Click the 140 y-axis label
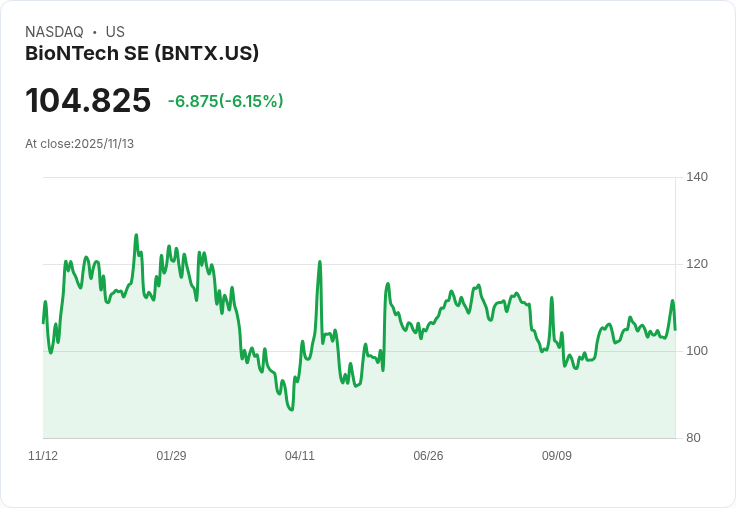Viewport: 736px width, 508px height. tap(697, 177)
